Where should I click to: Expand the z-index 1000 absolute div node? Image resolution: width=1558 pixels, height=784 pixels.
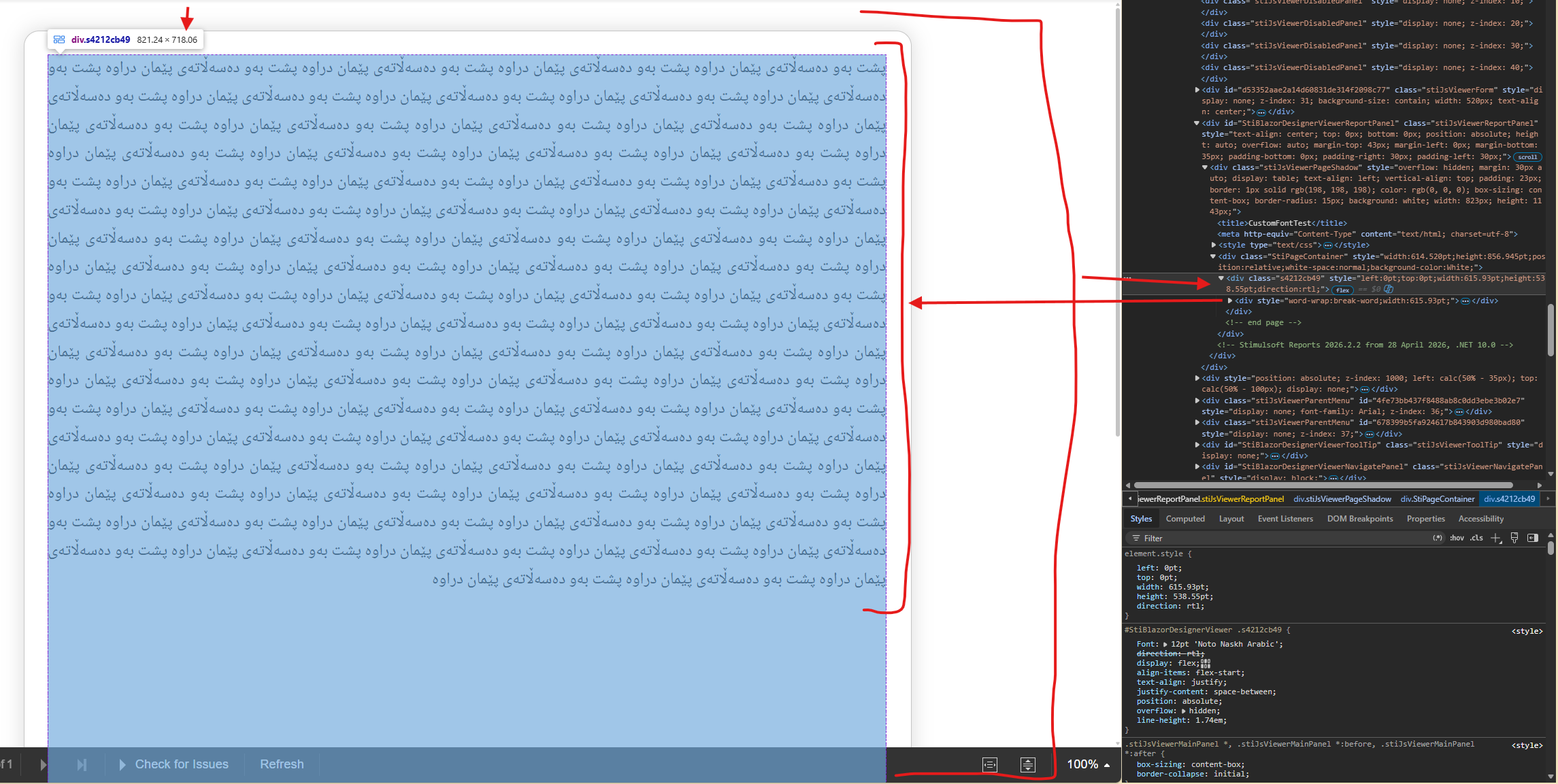click(1197, 378)
